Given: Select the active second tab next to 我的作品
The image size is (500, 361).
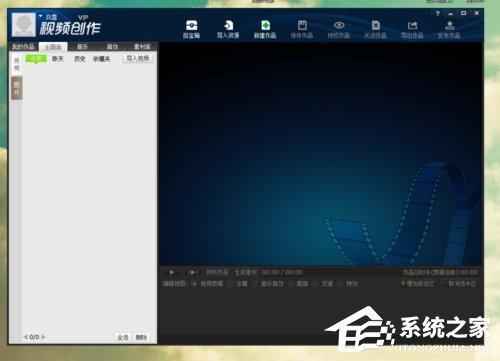Looking at the screenshot, I should pos(53,47).
